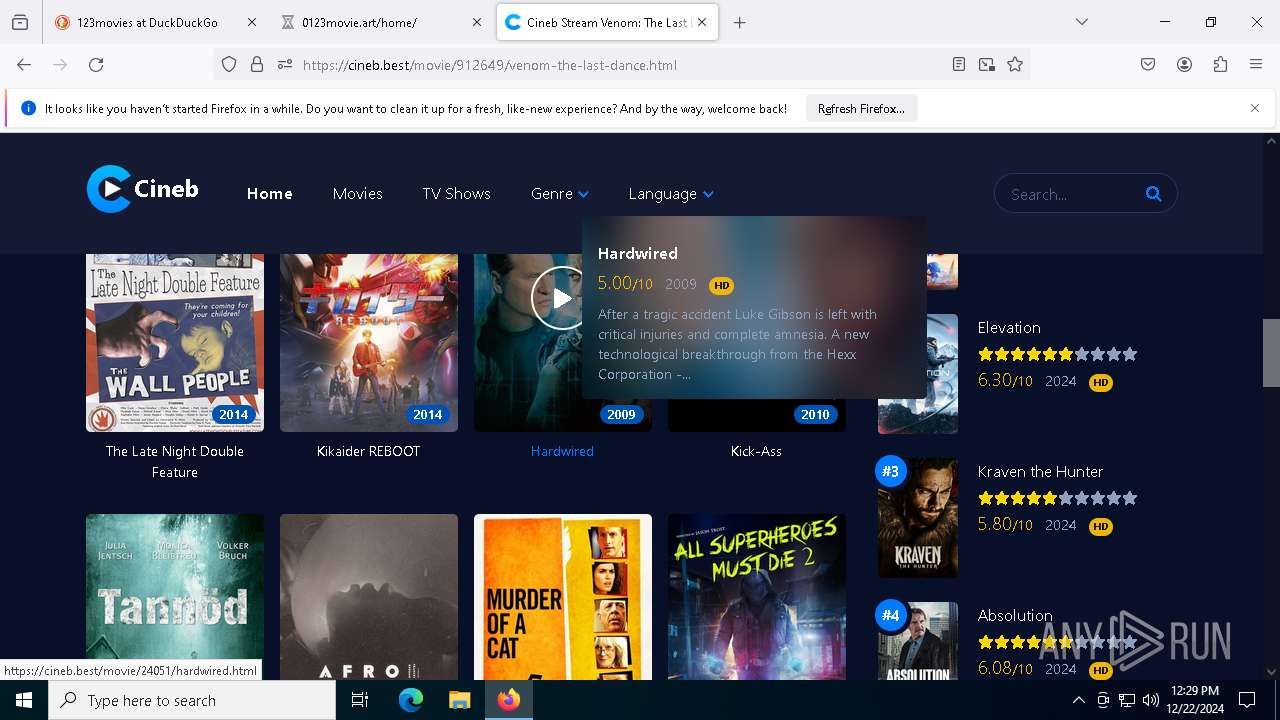This screenshot has width=1280, height=720.
Task: Click the picture-in-picture icon in the address bar
Action: pyautogui.click(x=987, y=64)
